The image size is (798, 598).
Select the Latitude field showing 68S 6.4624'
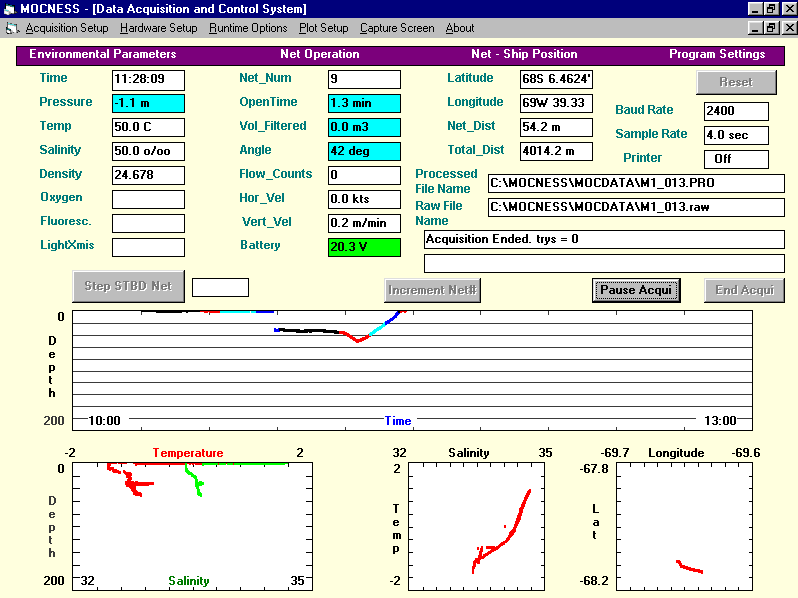coord(556,79)
